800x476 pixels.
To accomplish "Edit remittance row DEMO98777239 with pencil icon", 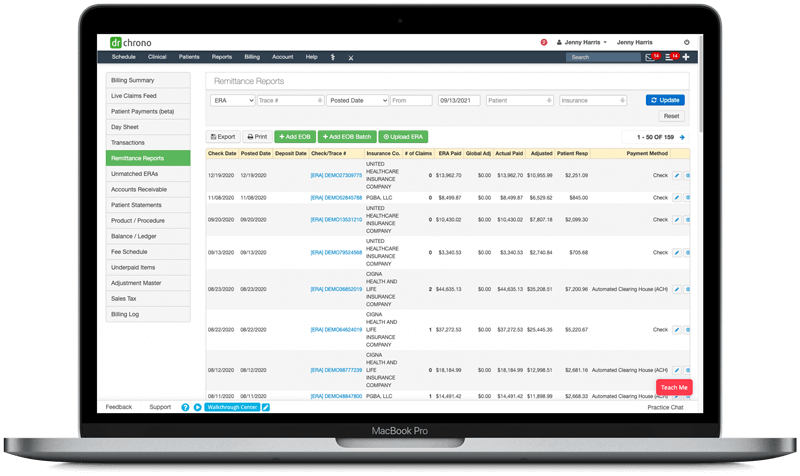I will [x=677, y=370].
